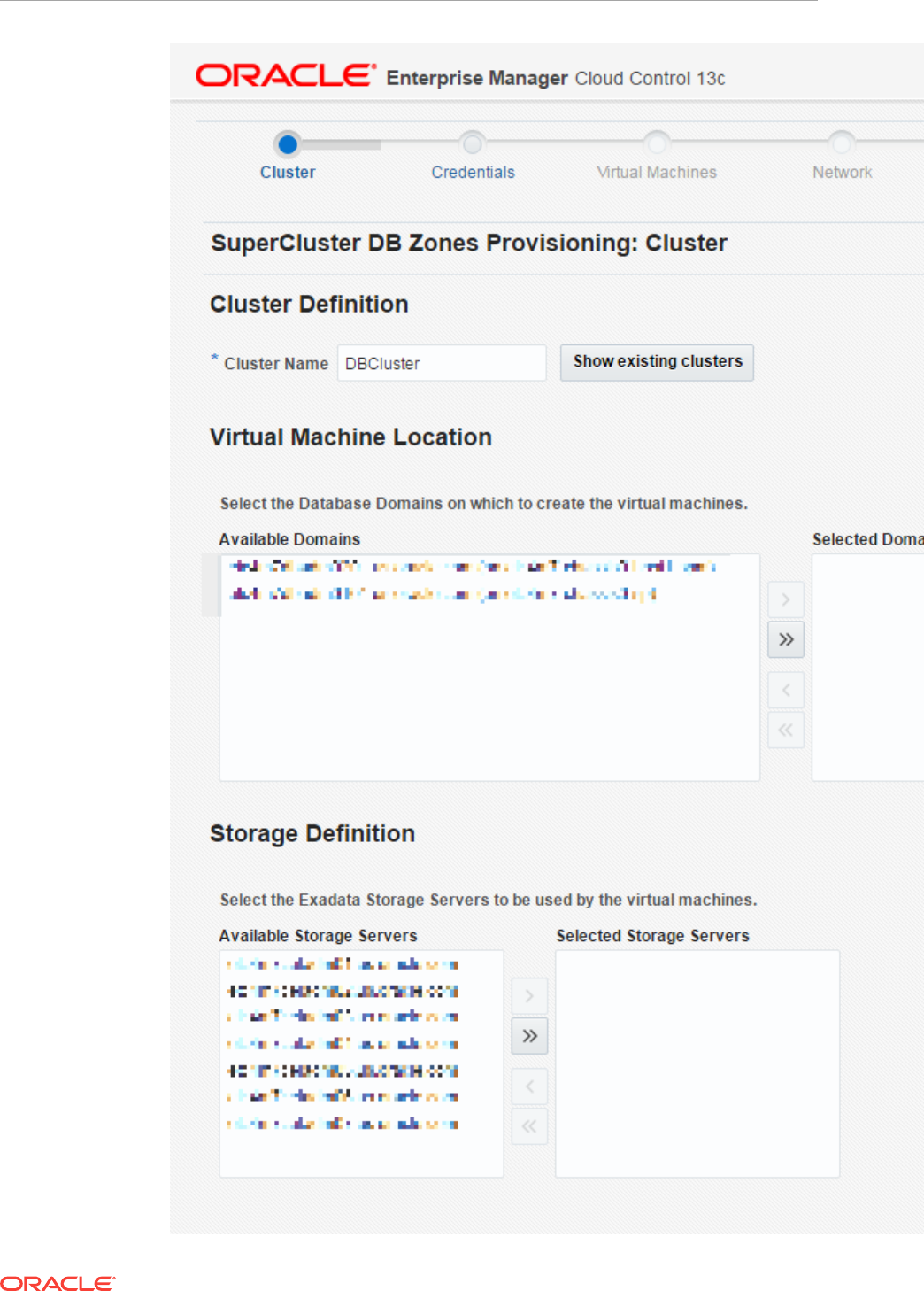Screen dimensions: 924x1291
Task: Move all storage servers to selected list
Action: 529,1036
